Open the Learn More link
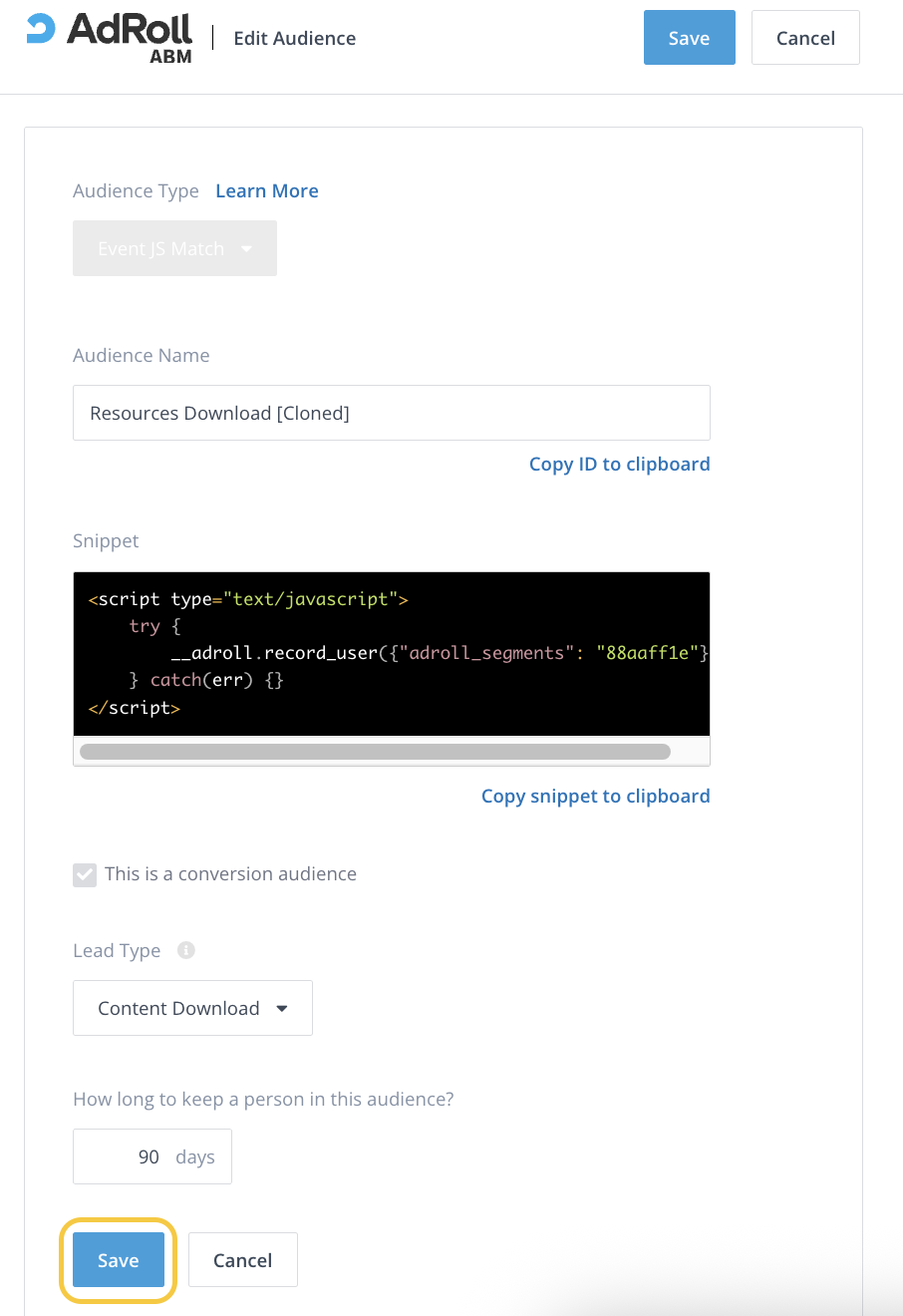 point(267,191)
